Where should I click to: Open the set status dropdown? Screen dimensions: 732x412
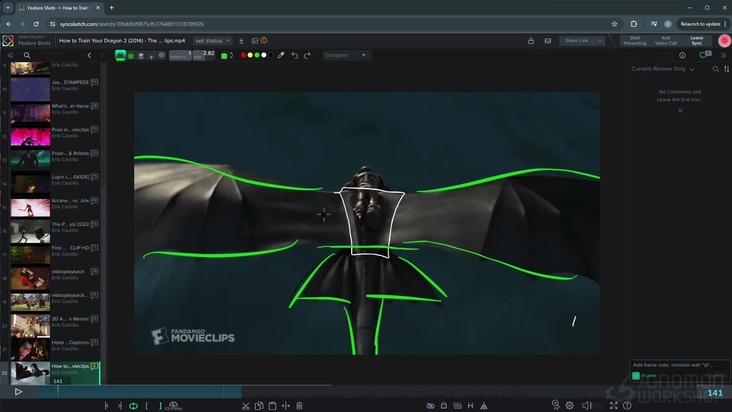pyautogui.click(x=212, y=41)
